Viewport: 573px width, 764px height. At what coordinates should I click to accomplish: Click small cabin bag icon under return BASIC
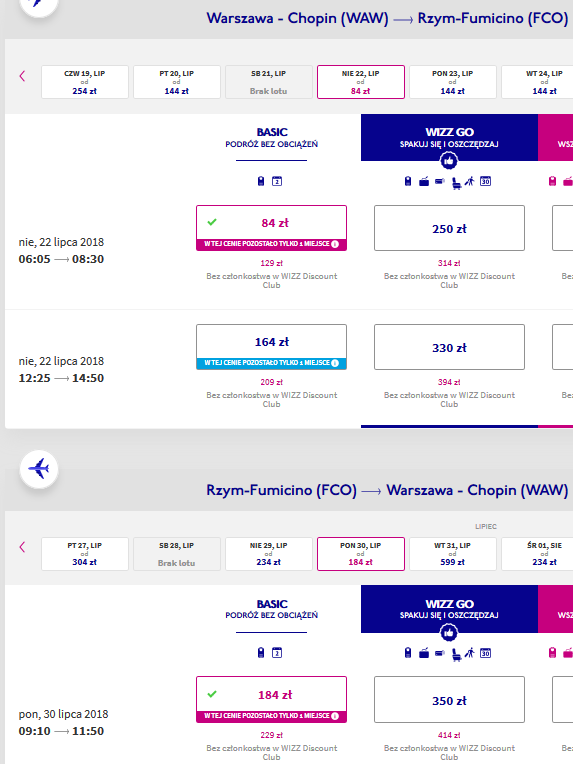click(261, 653)
